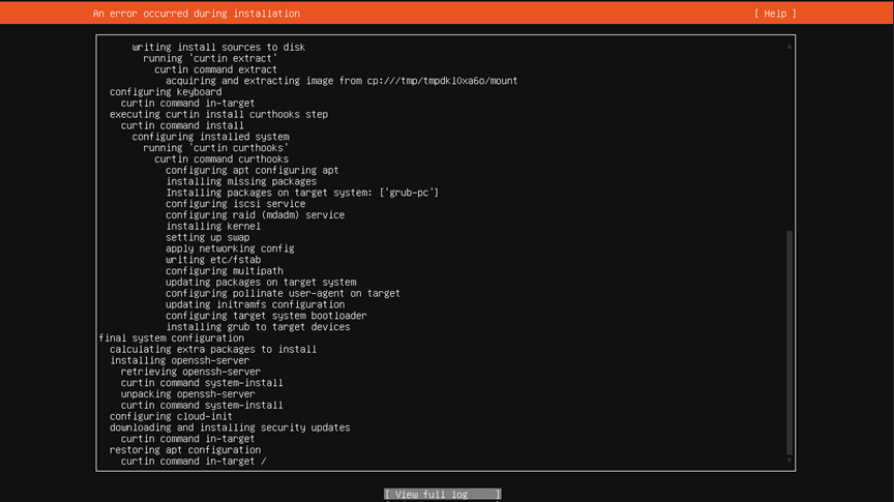This screenshot has height=502, width=894.
Task: Click the empty scrollbar track above the thumb
Action: 789,141
